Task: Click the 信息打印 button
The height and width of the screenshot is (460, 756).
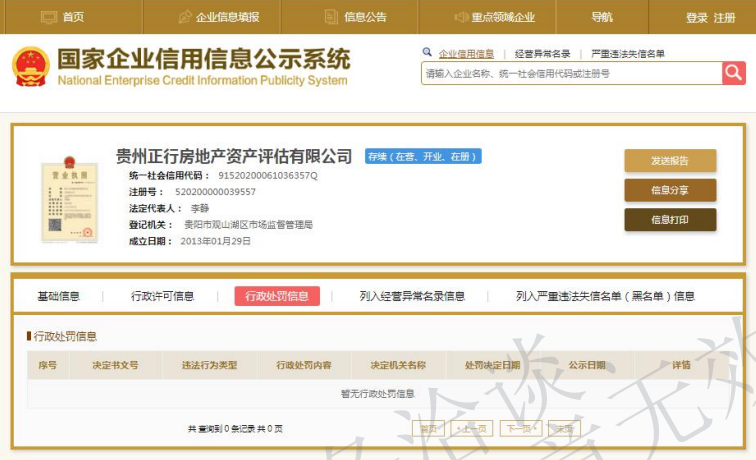Action: click(x=670, y=219)
